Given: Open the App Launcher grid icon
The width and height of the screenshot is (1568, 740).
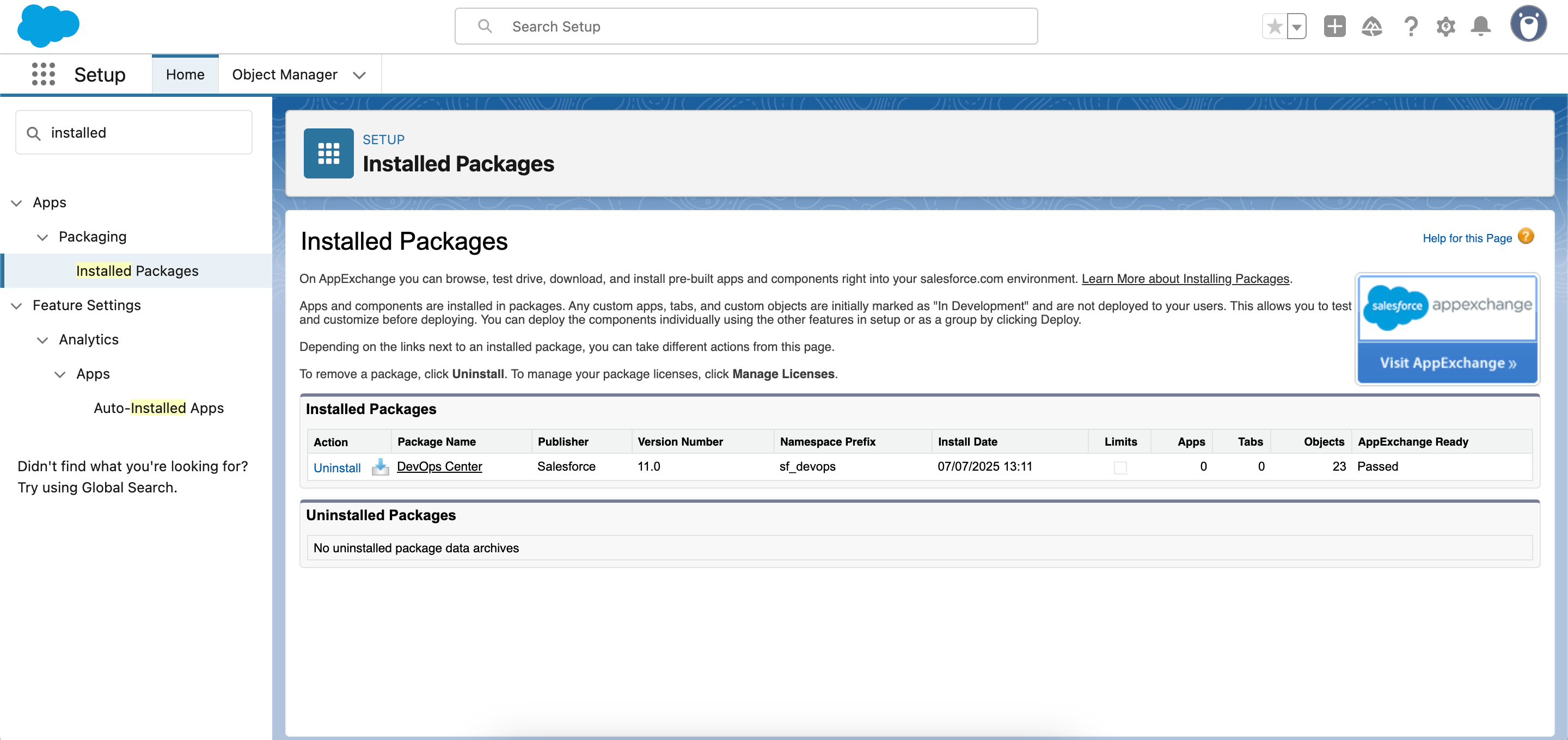Looking at the screenshot, I should click(x=43, y=74).
